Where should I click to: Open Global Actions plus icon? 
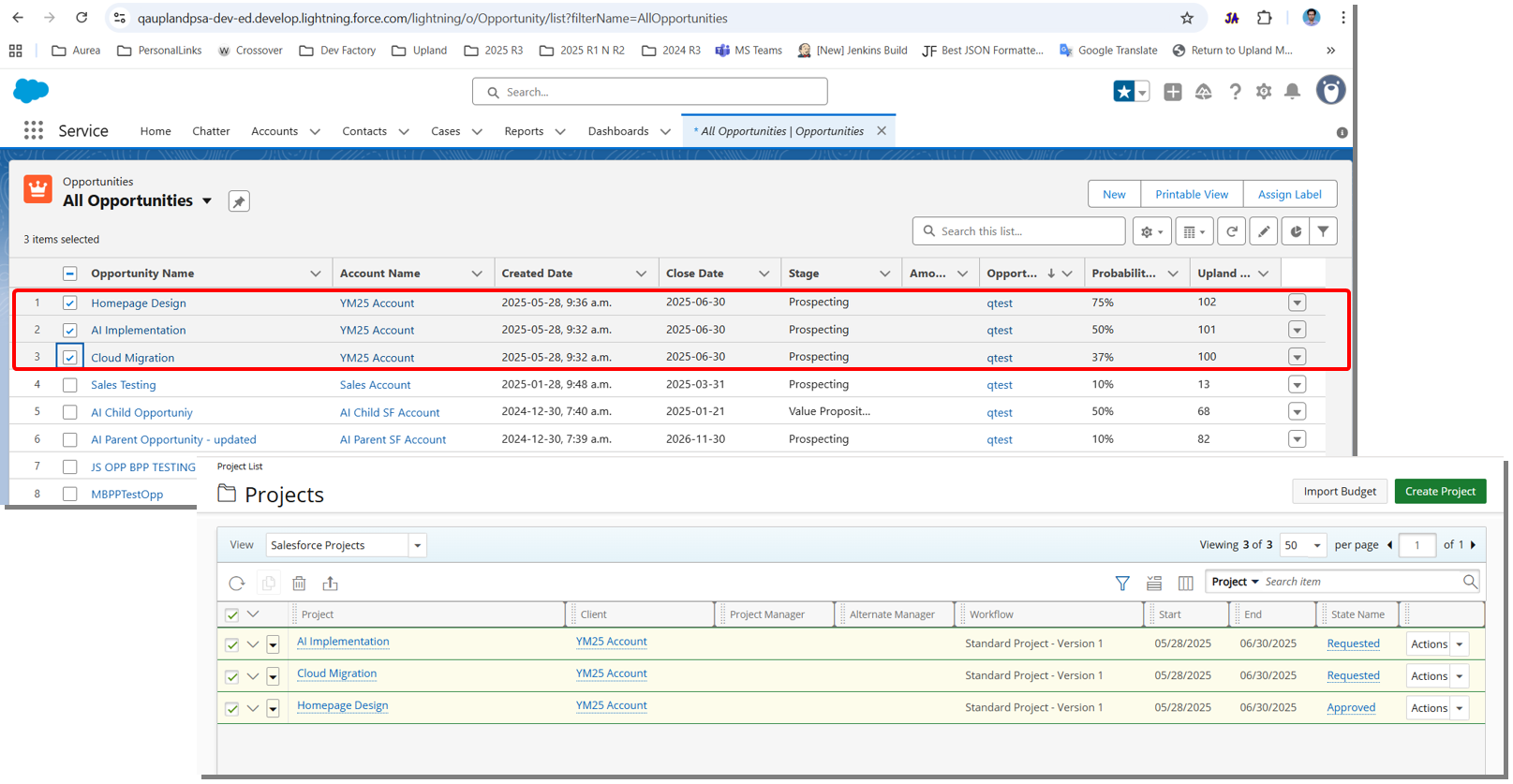pos(1172,91)
